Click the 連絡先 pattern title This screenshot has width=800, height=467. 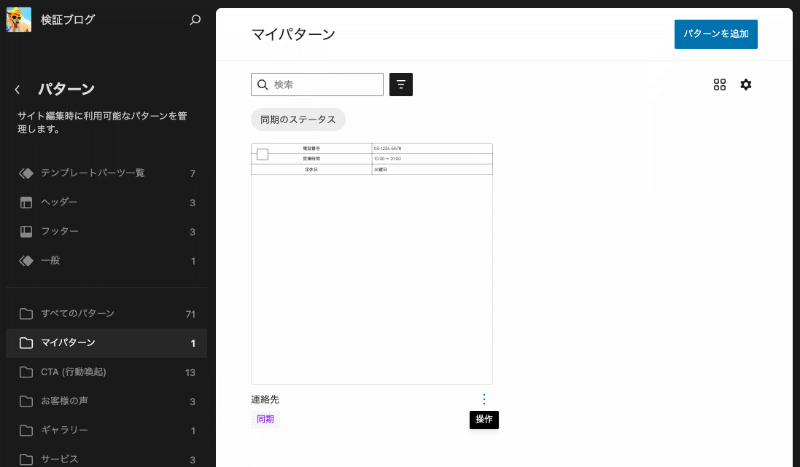[265, 400]
